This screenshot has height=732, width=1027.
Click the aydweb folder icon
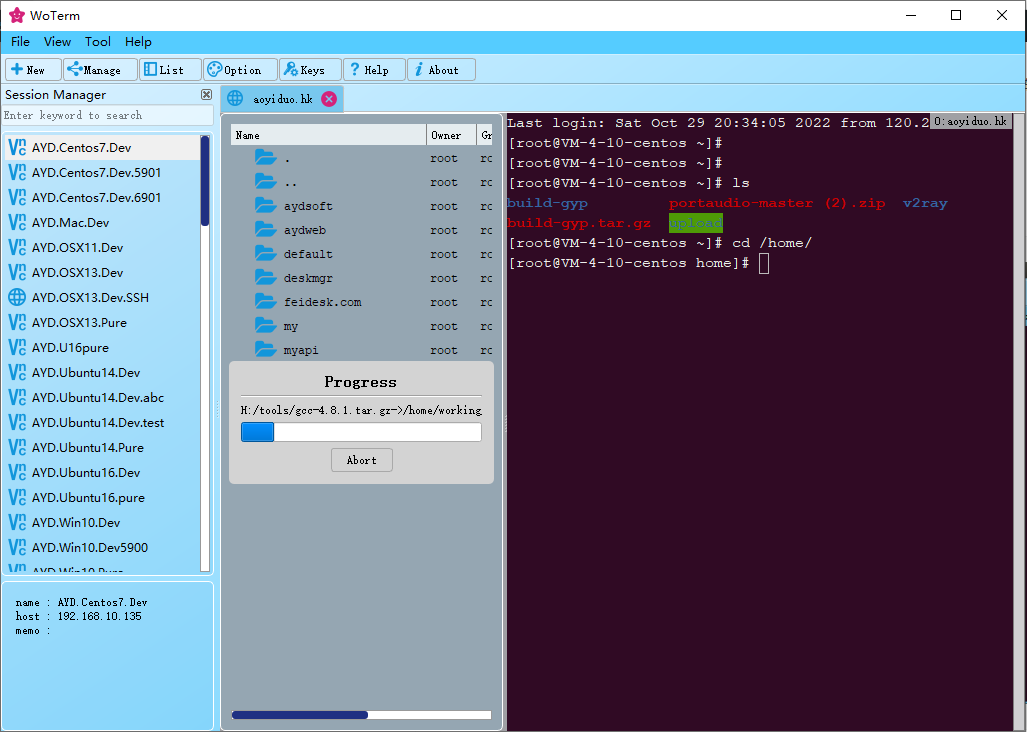[265, 229]
